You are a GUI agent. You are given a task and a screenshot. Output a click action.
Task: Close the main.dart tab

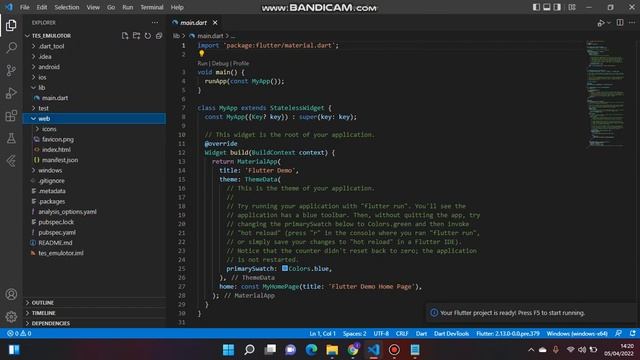pos(215,23)
